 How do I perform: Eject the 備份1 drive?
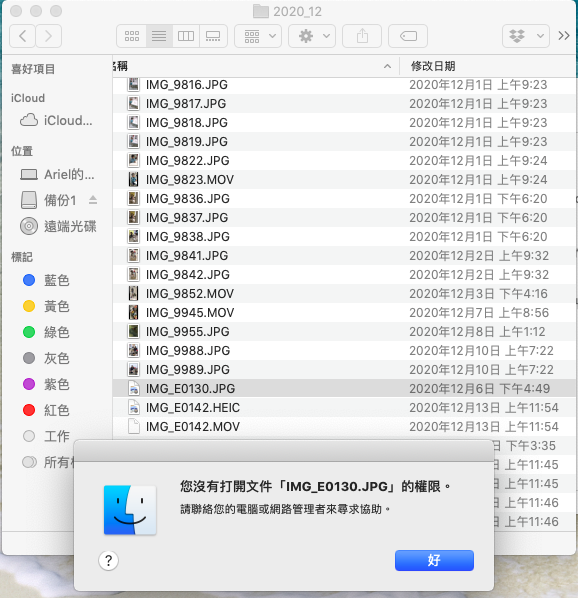pos(93,200)
